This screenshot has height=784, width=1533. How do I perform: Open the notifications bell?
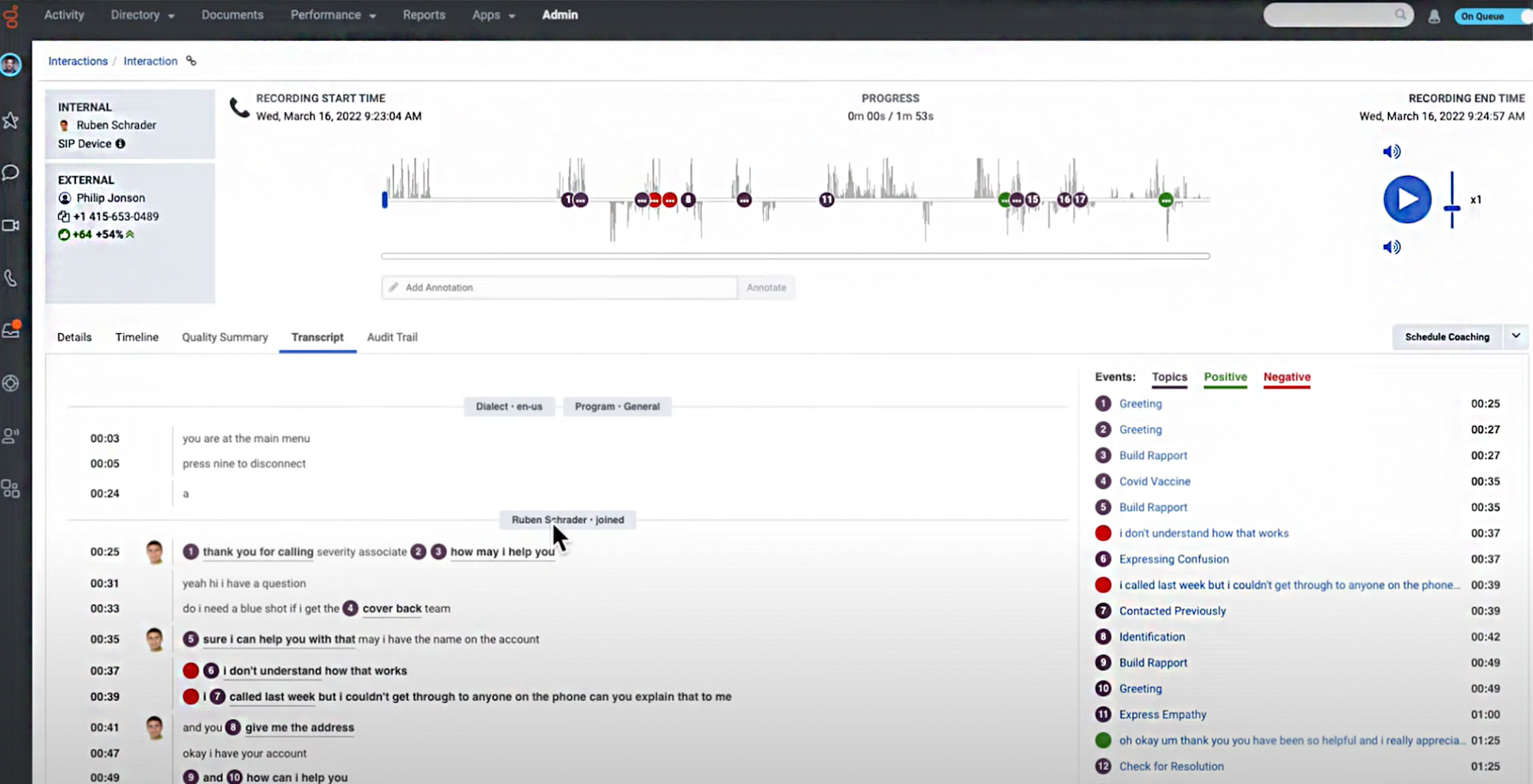point(1434,16)
